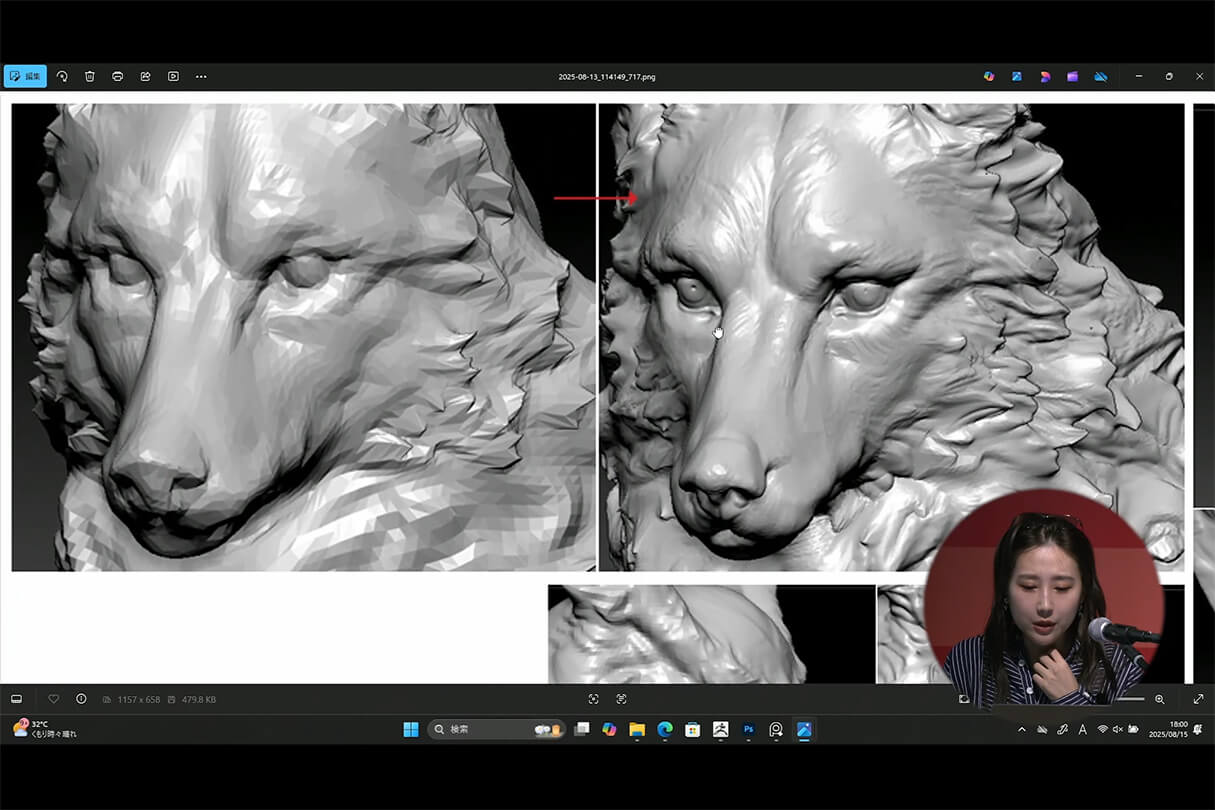Open the OneDrive cloud icon in title bar

pyautogui.click(x=1100, y=76)
